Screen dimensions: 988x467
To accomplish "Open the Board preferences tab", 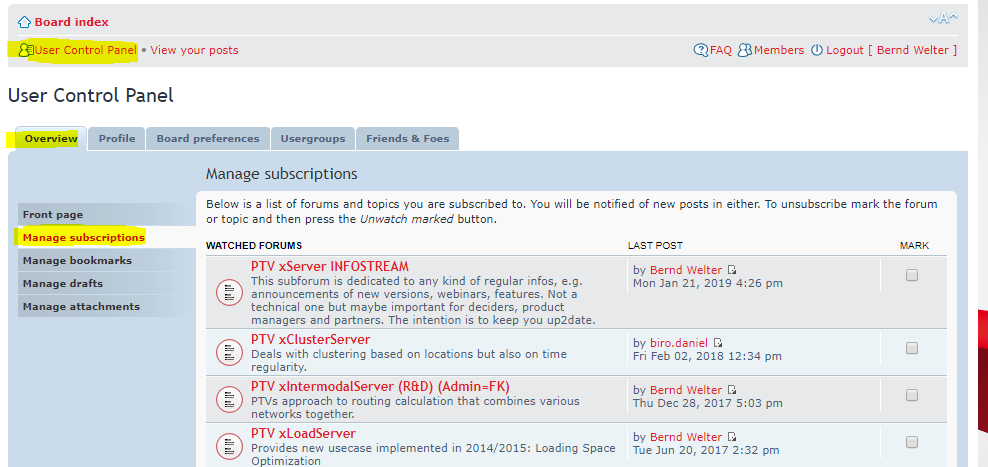I will click(x=208, y=139).
